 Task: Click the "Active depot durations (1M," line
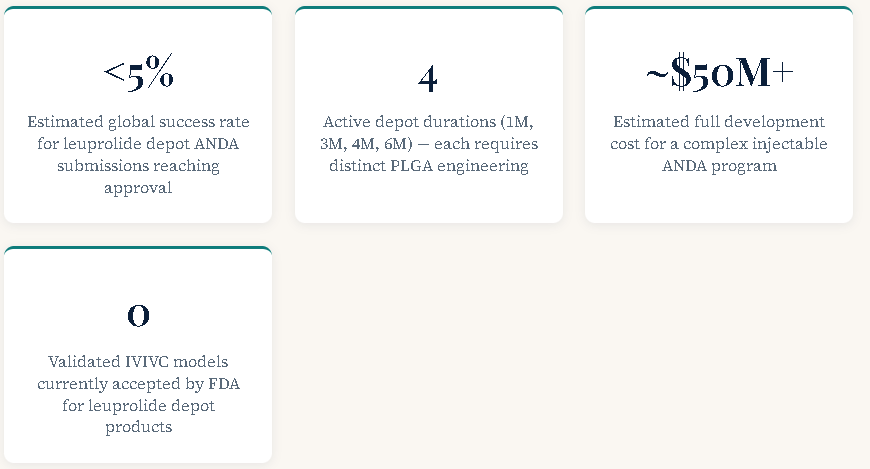pos(428,122)
